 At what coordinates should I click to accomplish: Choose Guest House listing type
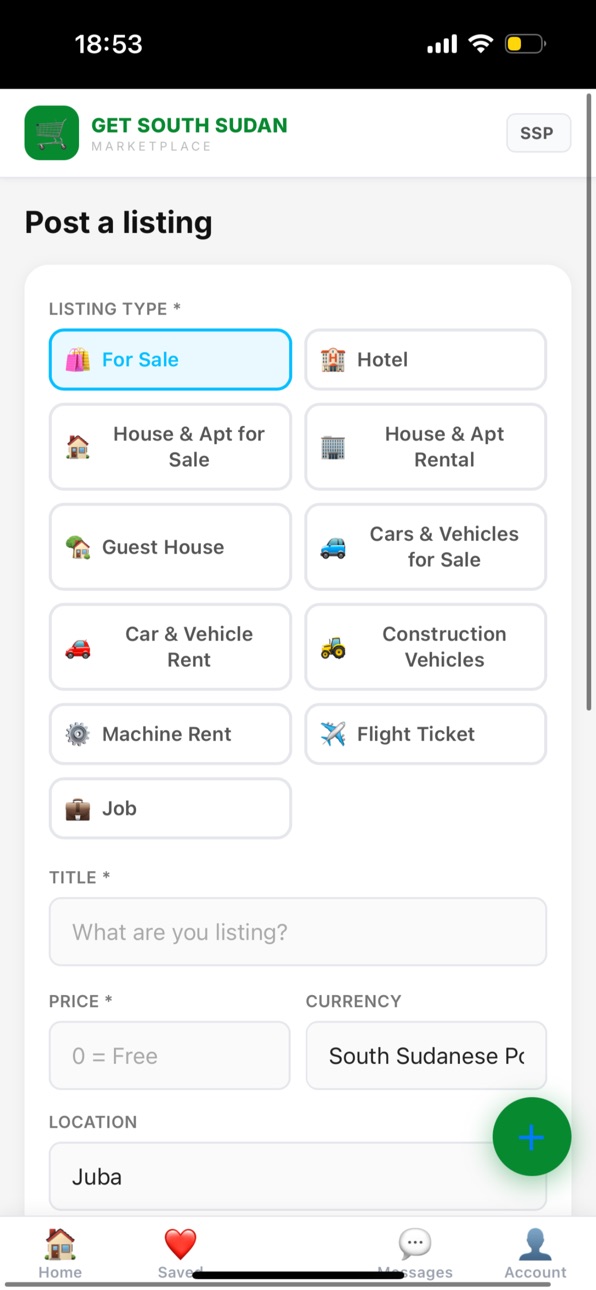[x=170, y=547]
